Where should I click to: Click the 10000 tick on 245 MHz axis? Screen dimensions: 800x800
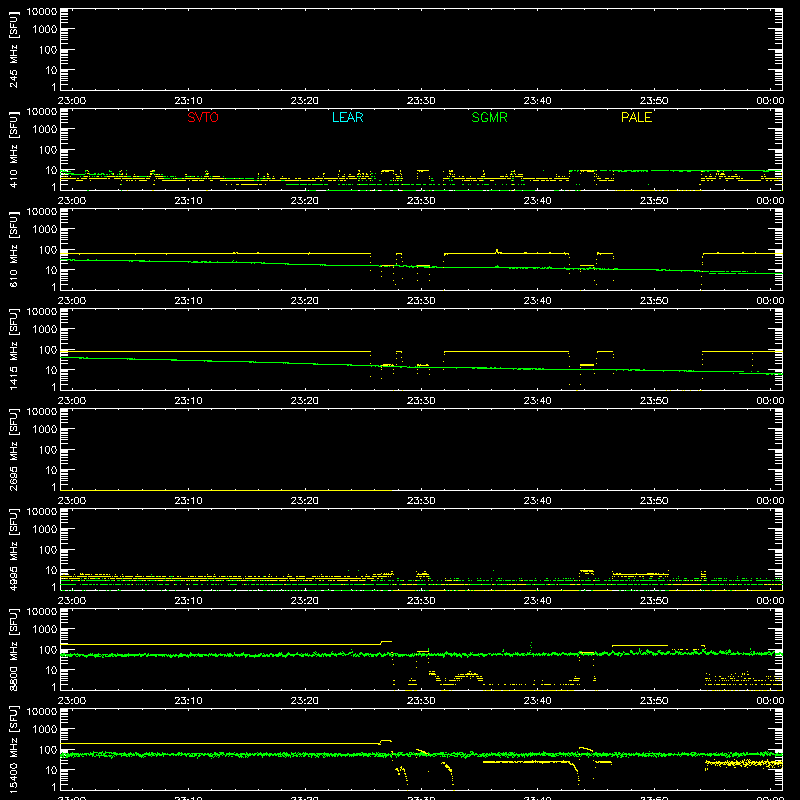(x=42, y=12)
